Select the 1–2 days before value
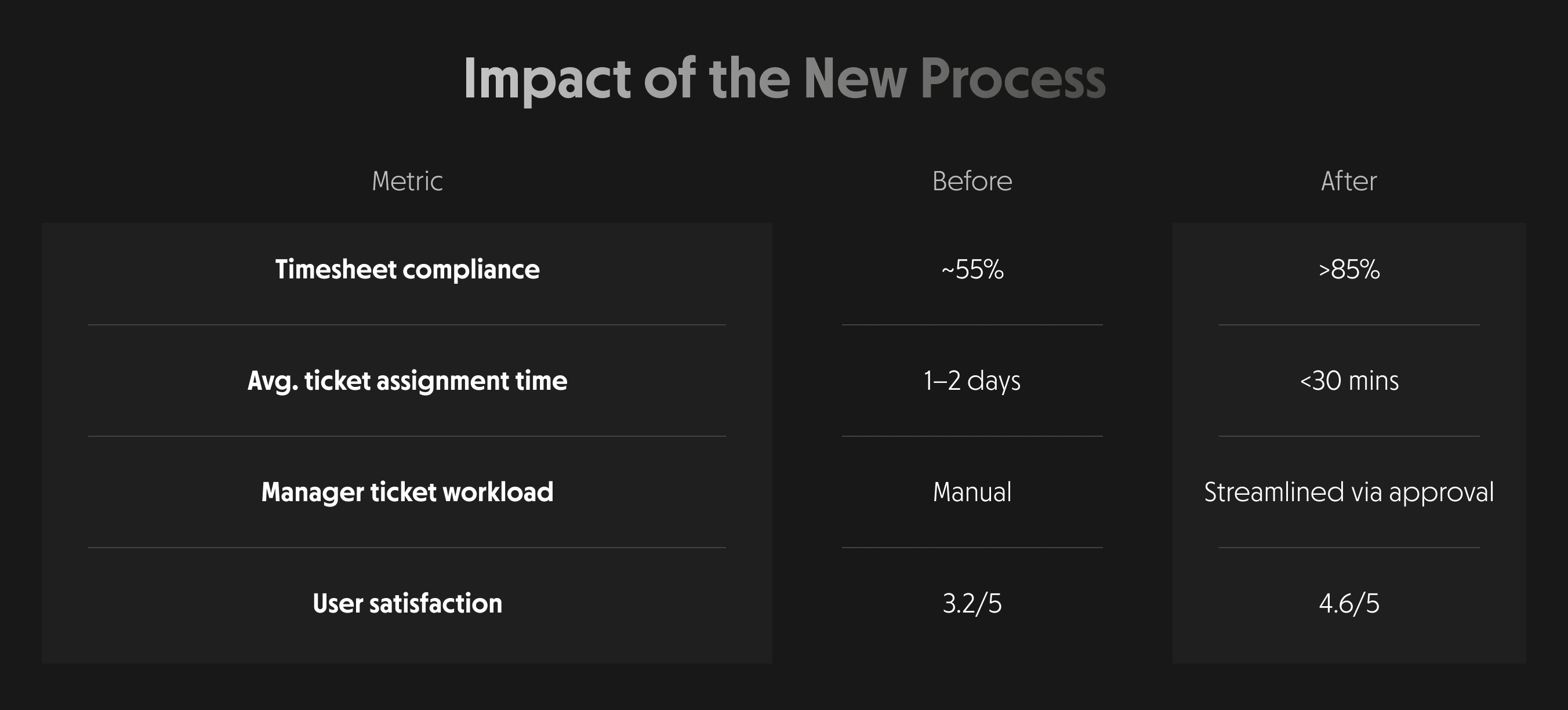The image size is (1568, 710). (x=972, y=381)
